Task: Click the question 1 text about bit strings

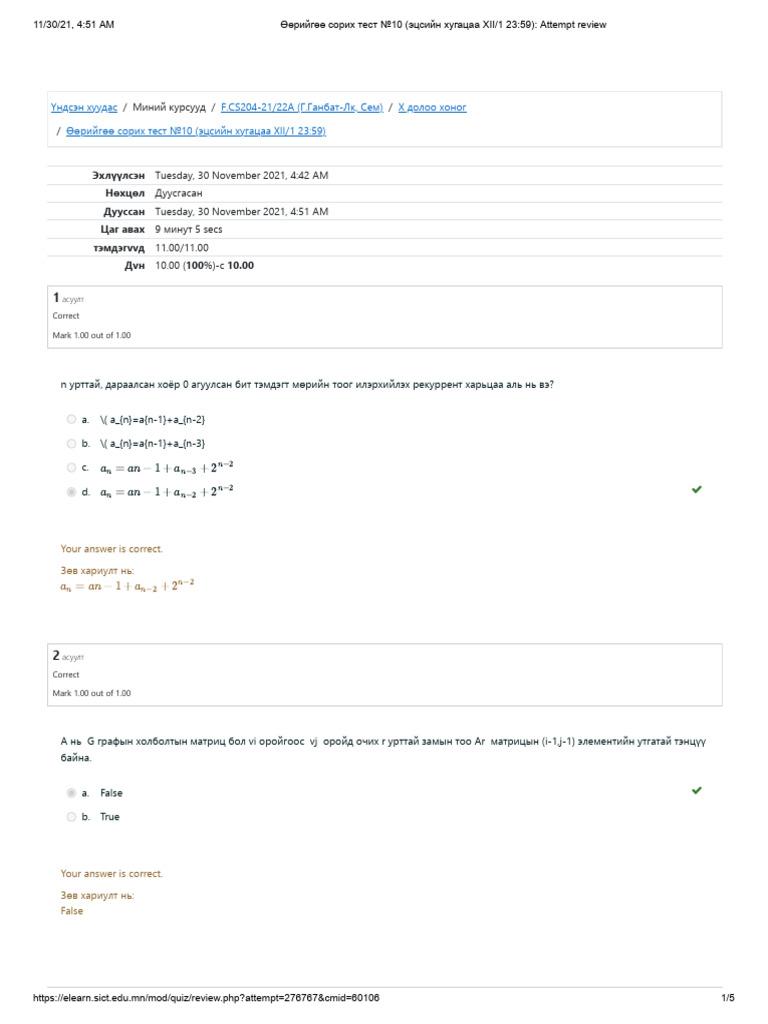Action: coord(306,384)
